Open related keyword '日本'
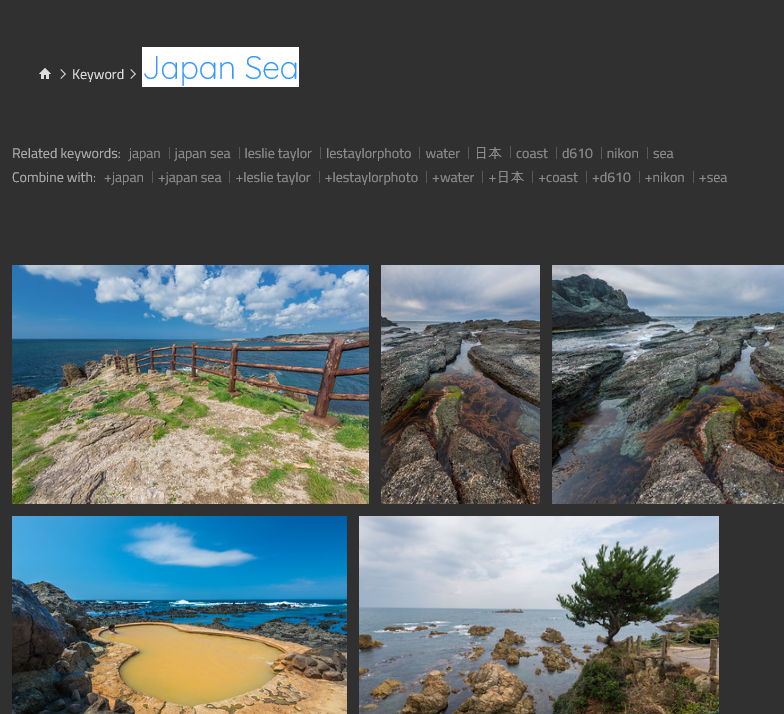784x714 pixels. (x=488, y=153)
